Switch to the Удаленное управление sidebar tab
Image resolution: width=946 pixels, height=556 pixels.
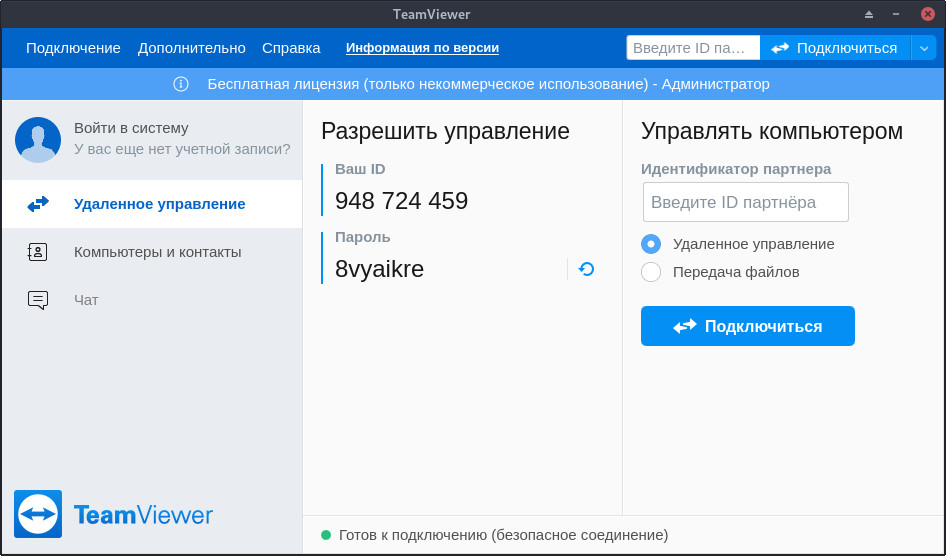pos(152,204)
